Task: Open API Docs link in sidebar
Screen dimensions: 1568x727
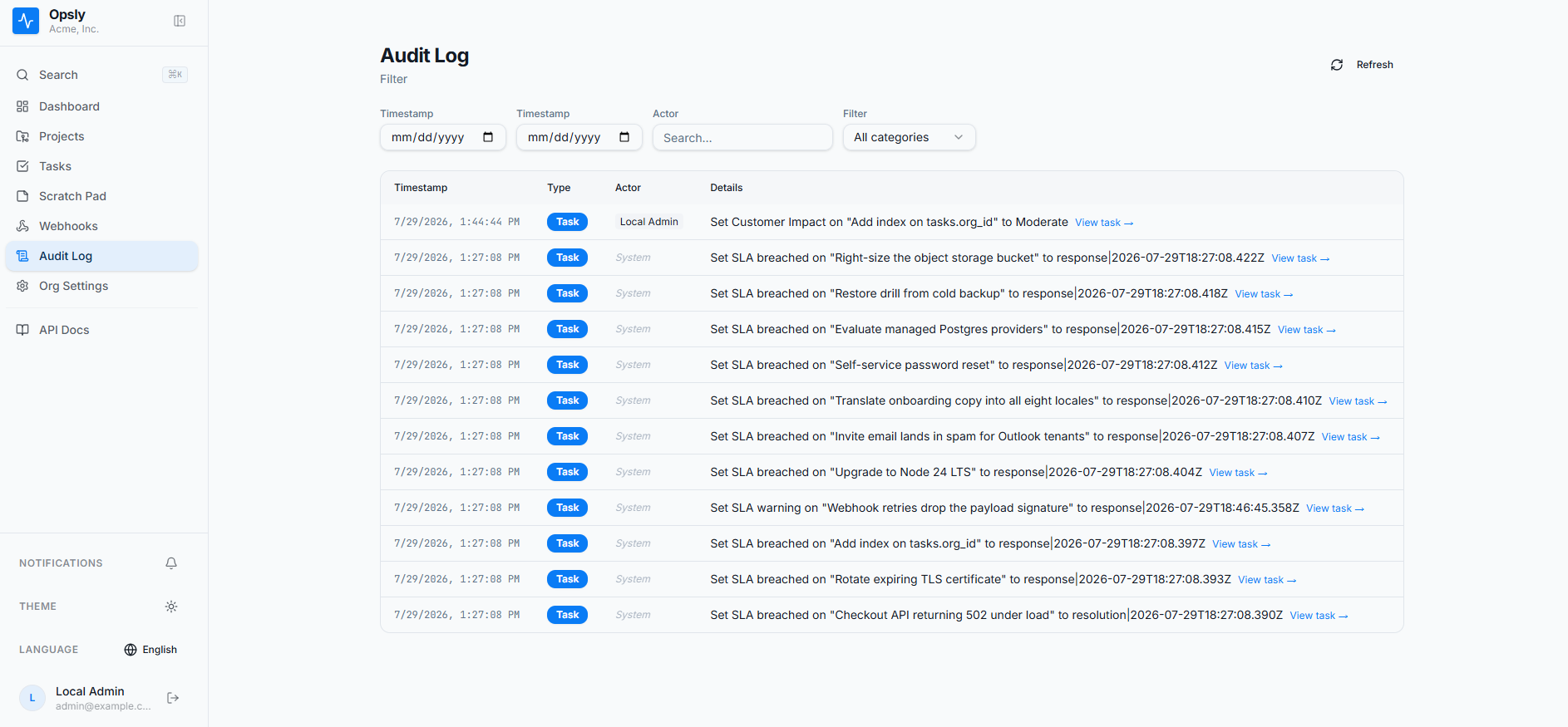Action: click(101, 330)
